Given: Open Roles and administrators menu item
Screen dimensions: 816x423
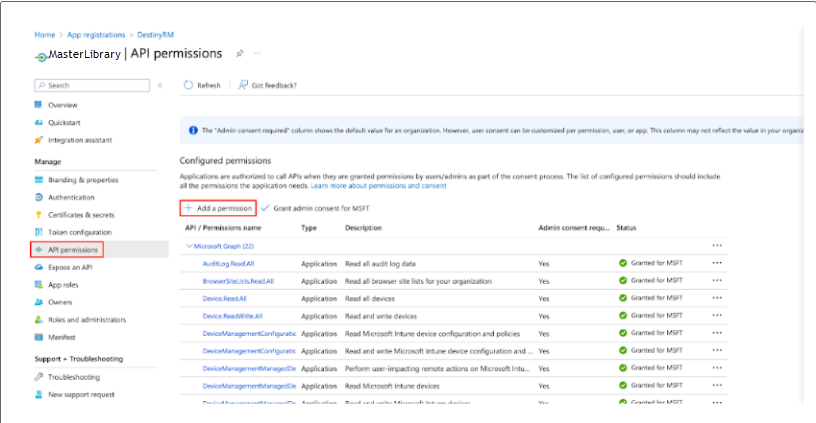Looking at the screenshot, I should point(87,320).
